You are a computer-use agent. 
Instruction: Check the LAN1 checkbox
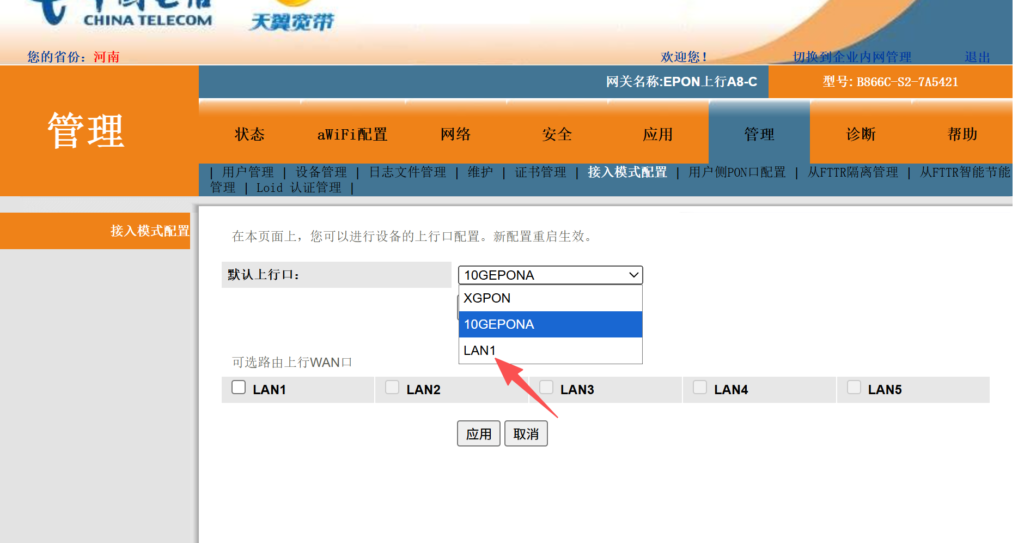point(239,388)
